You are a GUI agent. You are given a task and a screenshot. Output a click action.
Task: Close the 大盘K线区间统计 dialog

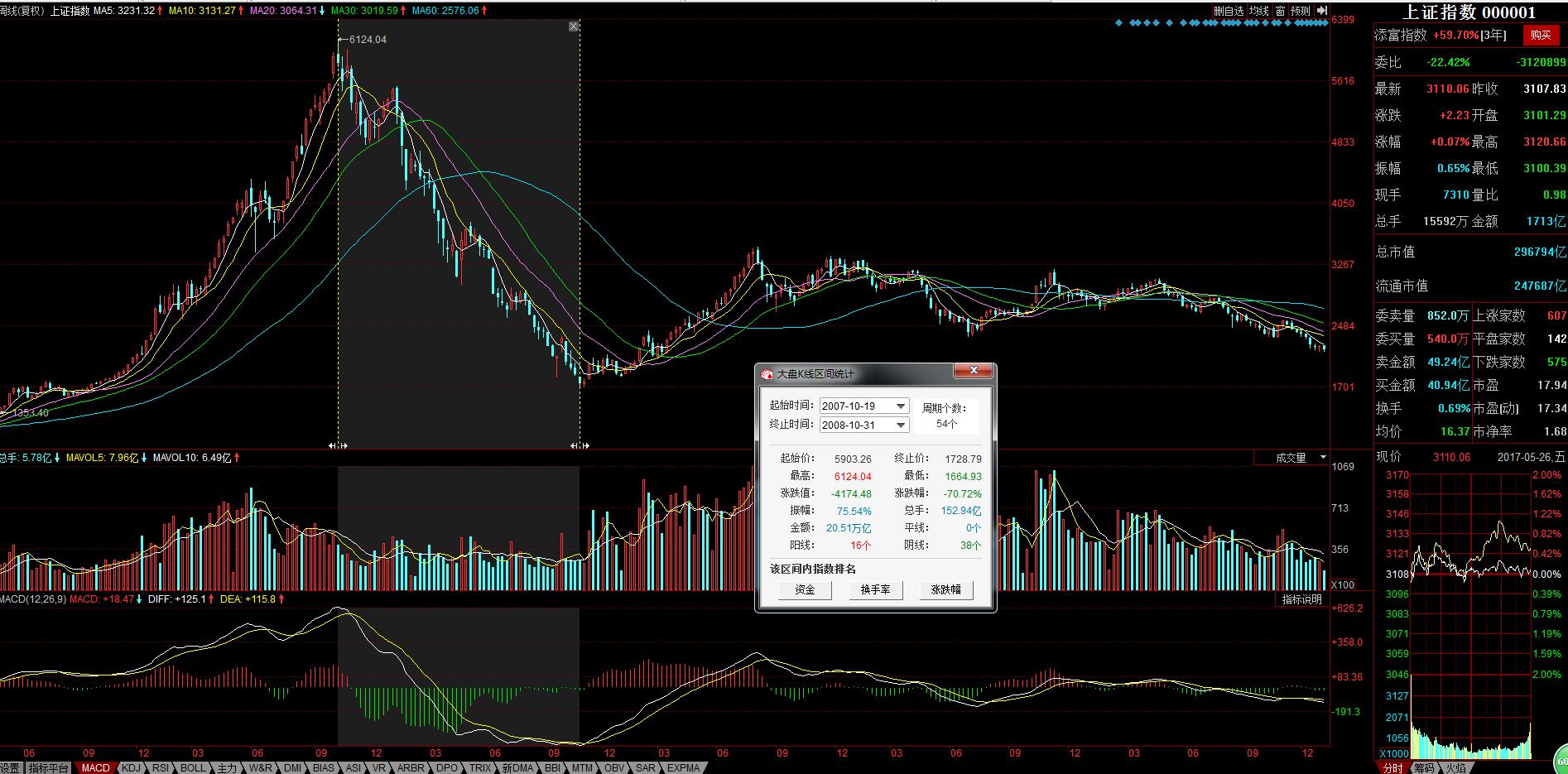click(x=974, y=371)
